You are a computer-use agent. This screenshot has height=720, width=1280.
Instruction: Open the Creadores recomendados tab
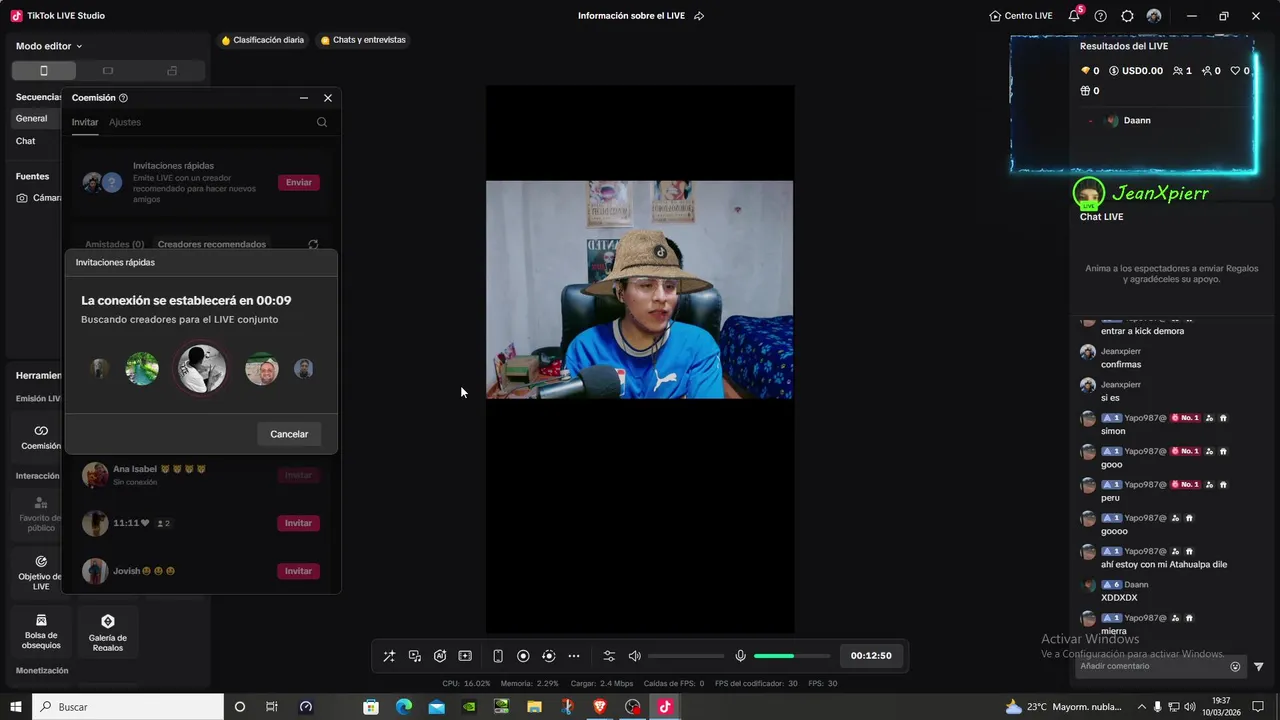(212, 244)
